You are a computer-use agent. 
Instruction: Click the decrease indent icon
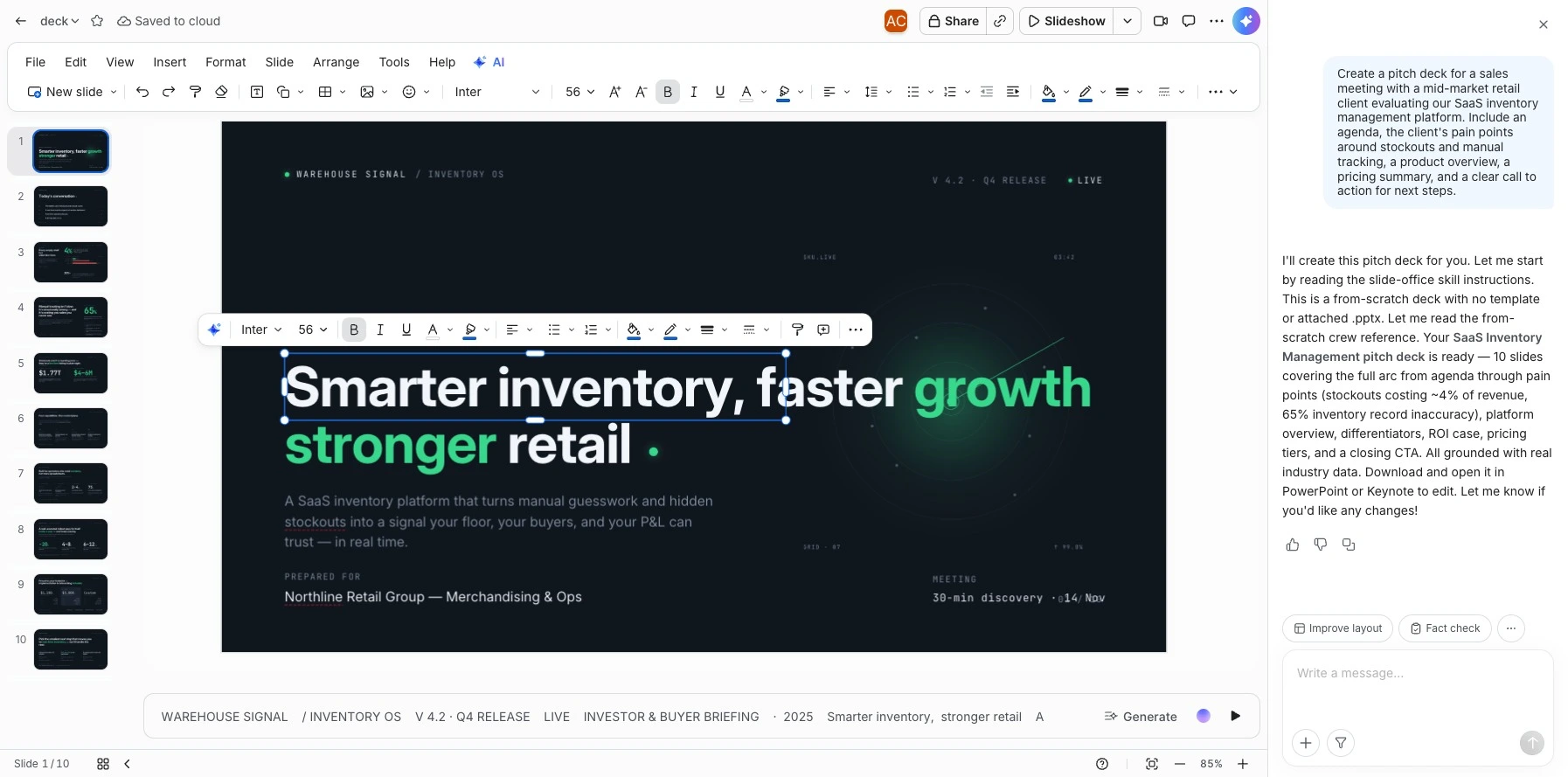tap(987, 92)
